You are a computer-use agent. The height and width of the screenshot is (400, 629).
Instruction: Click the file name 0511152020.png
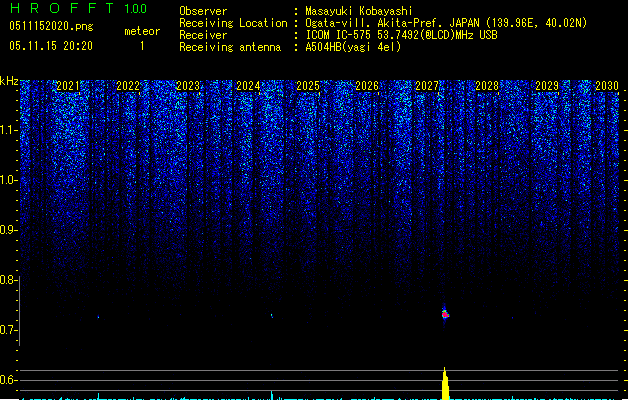point(50,27)
